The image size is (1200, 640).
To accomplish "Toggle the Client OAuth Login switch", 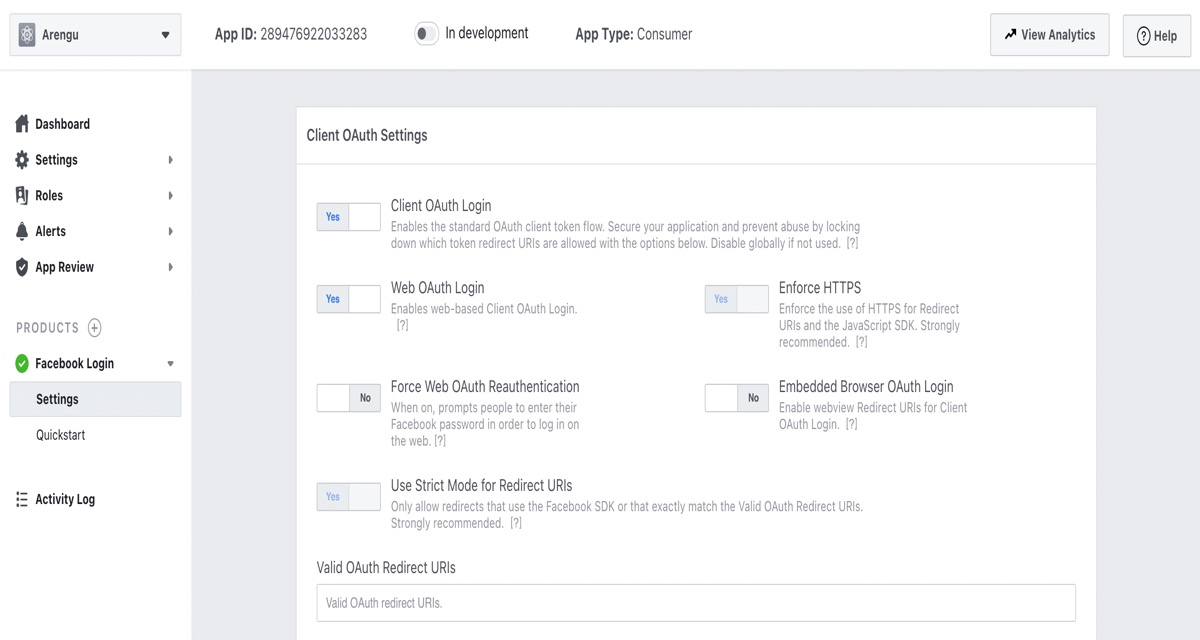I will (x=348, y=217).
